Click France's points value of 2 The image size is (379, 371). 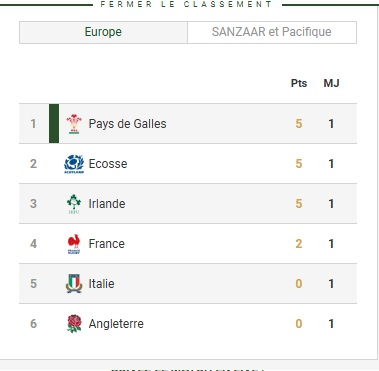(299, 244)
